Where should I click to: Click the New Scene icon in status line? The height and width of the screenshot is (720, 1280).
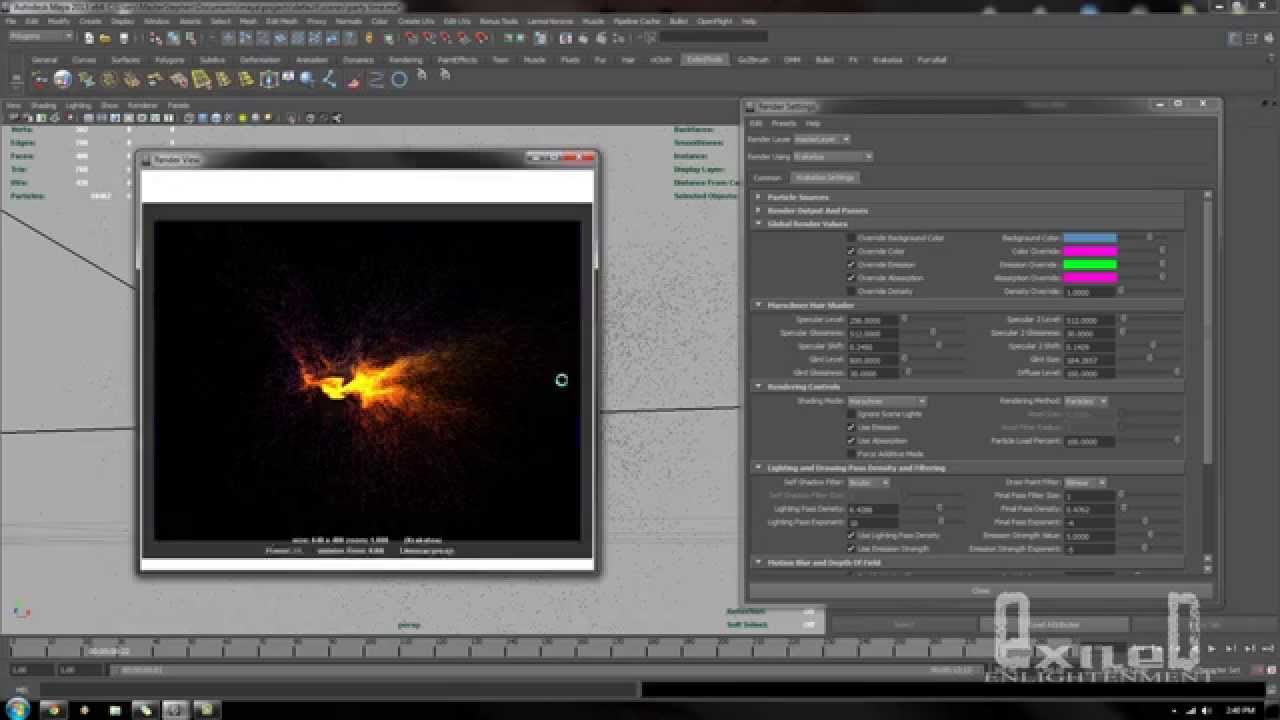89,38
